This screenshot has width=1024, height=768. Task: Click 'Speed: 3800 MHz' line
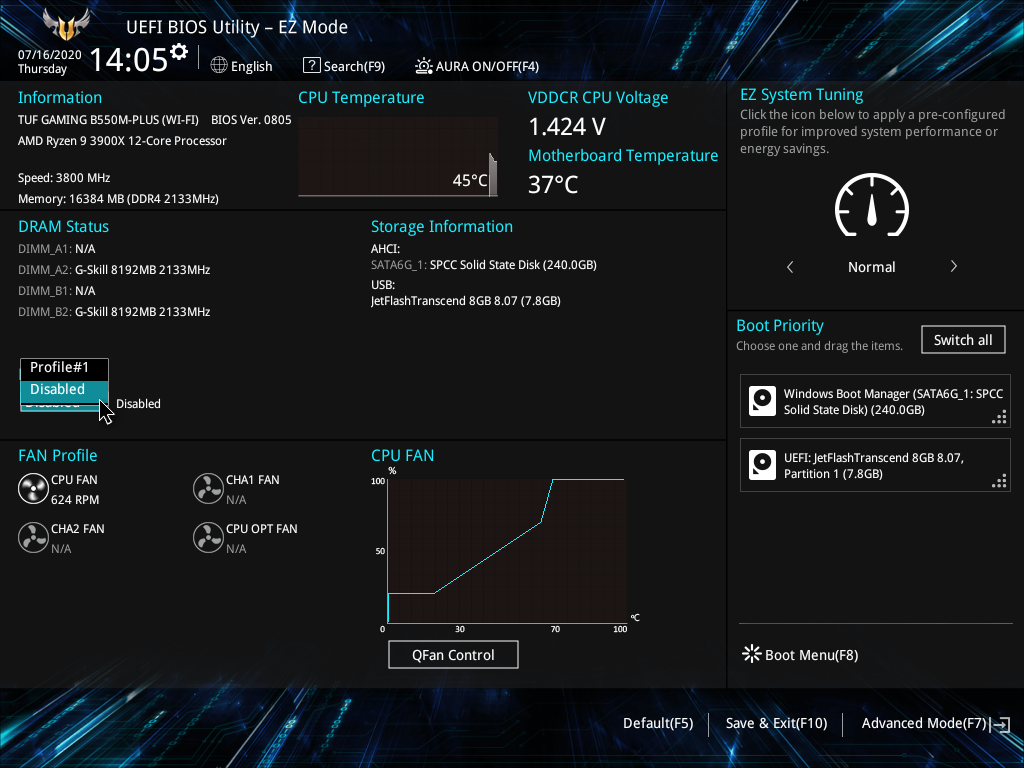tap(64, 178)
